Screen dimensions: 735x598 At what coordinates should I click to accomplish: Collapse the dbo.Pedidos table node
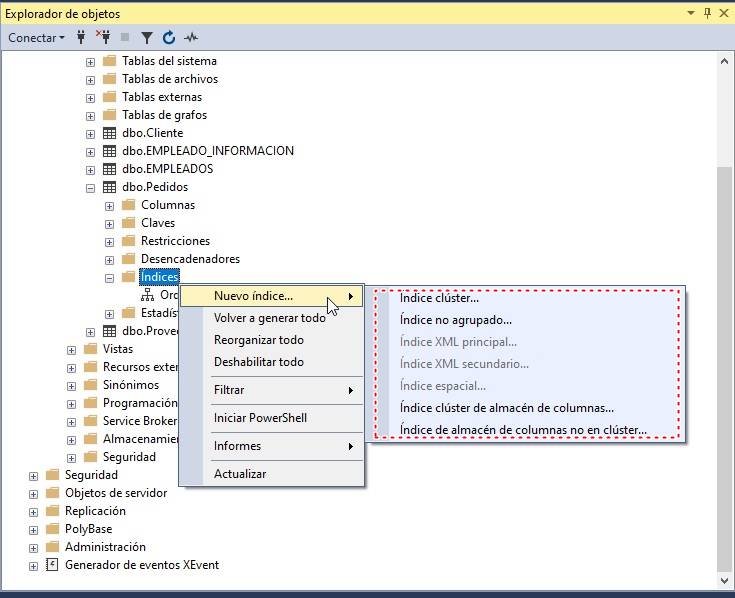click(90, 188)
